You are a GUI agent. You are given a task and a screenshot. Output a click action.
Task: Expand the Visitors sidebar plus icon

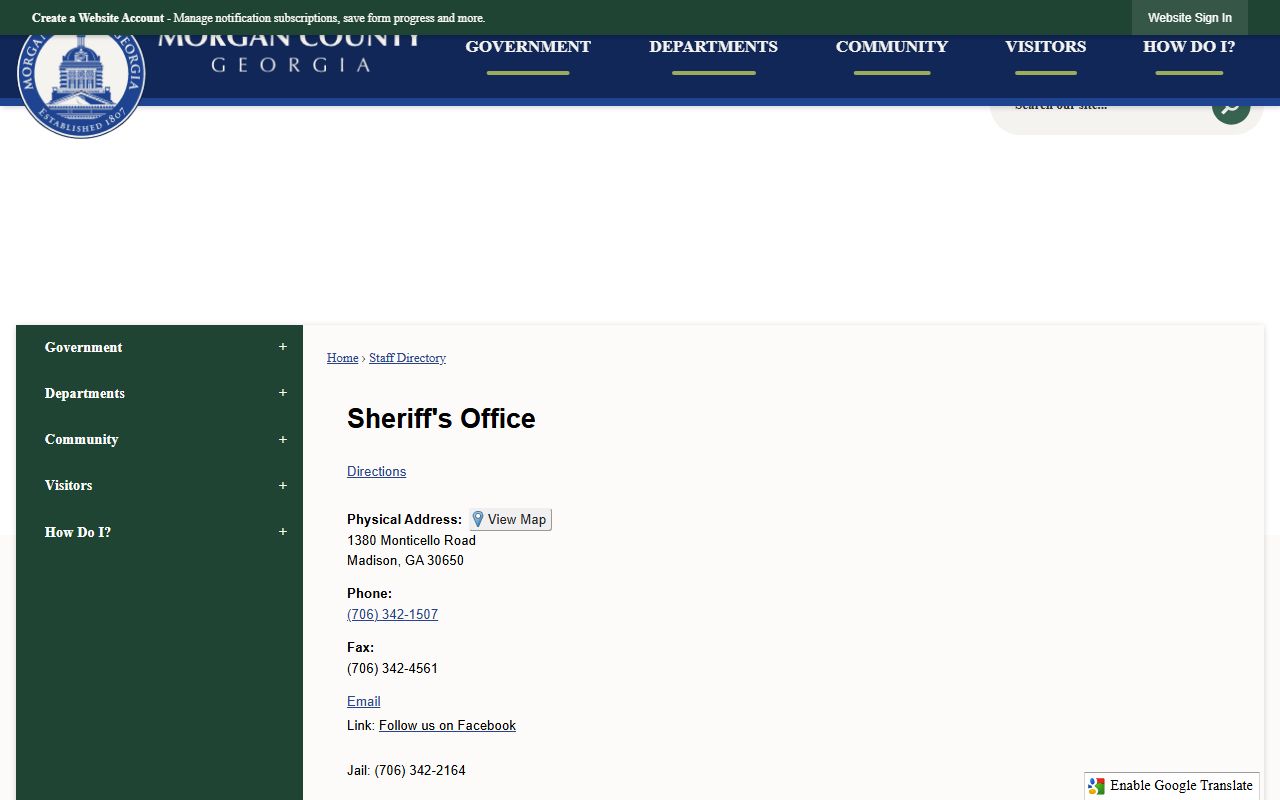283,485
